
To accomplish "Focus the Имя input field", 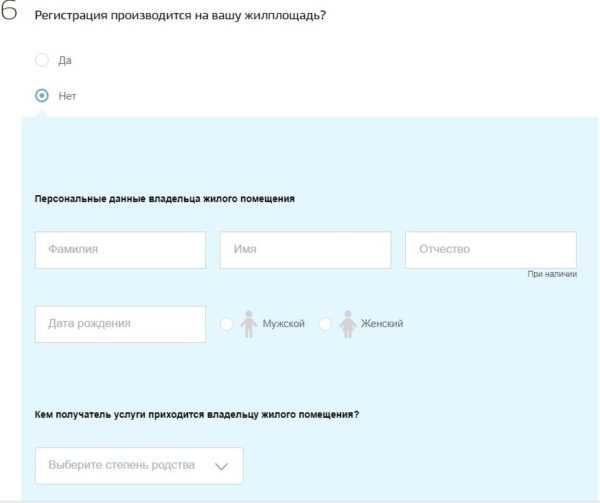I will click(x=305, y=250).
